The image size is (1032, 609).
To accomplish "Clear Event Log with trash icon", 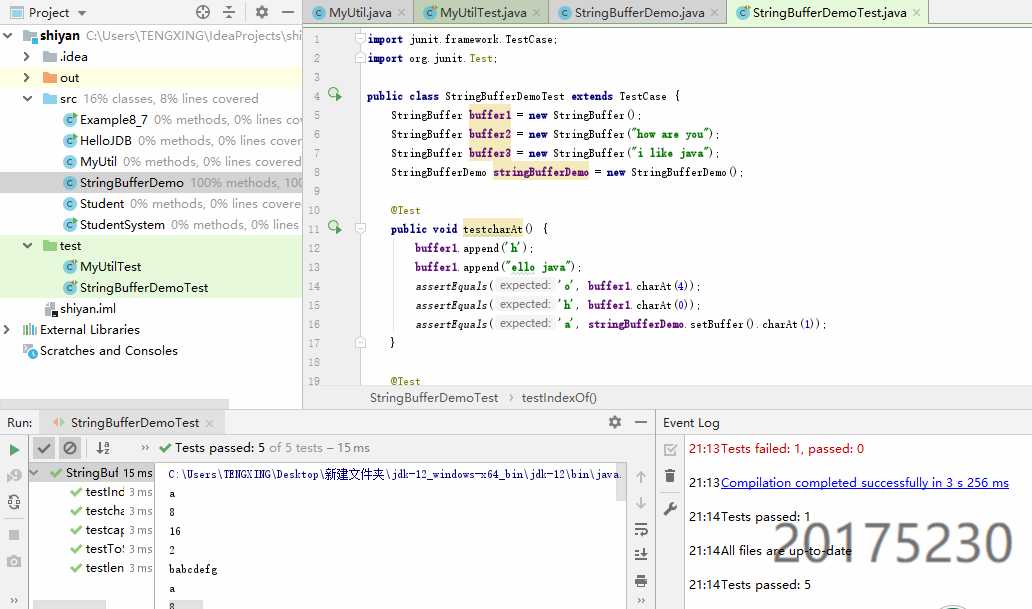I will pos(670,475).
